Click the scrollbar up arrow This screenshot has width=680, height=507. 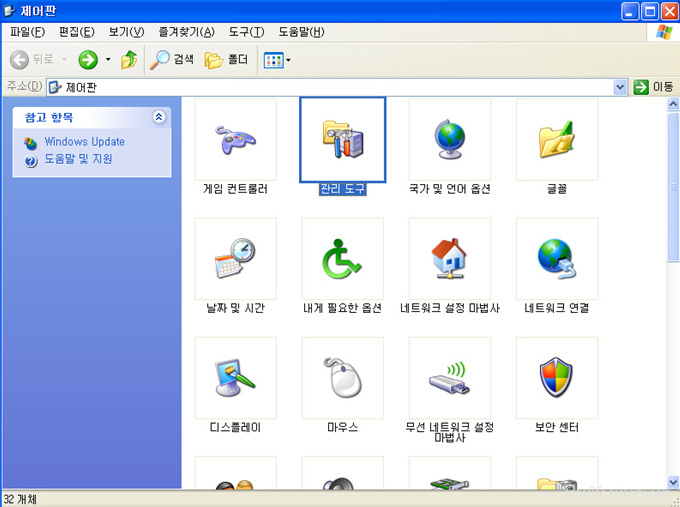point(673,104)
